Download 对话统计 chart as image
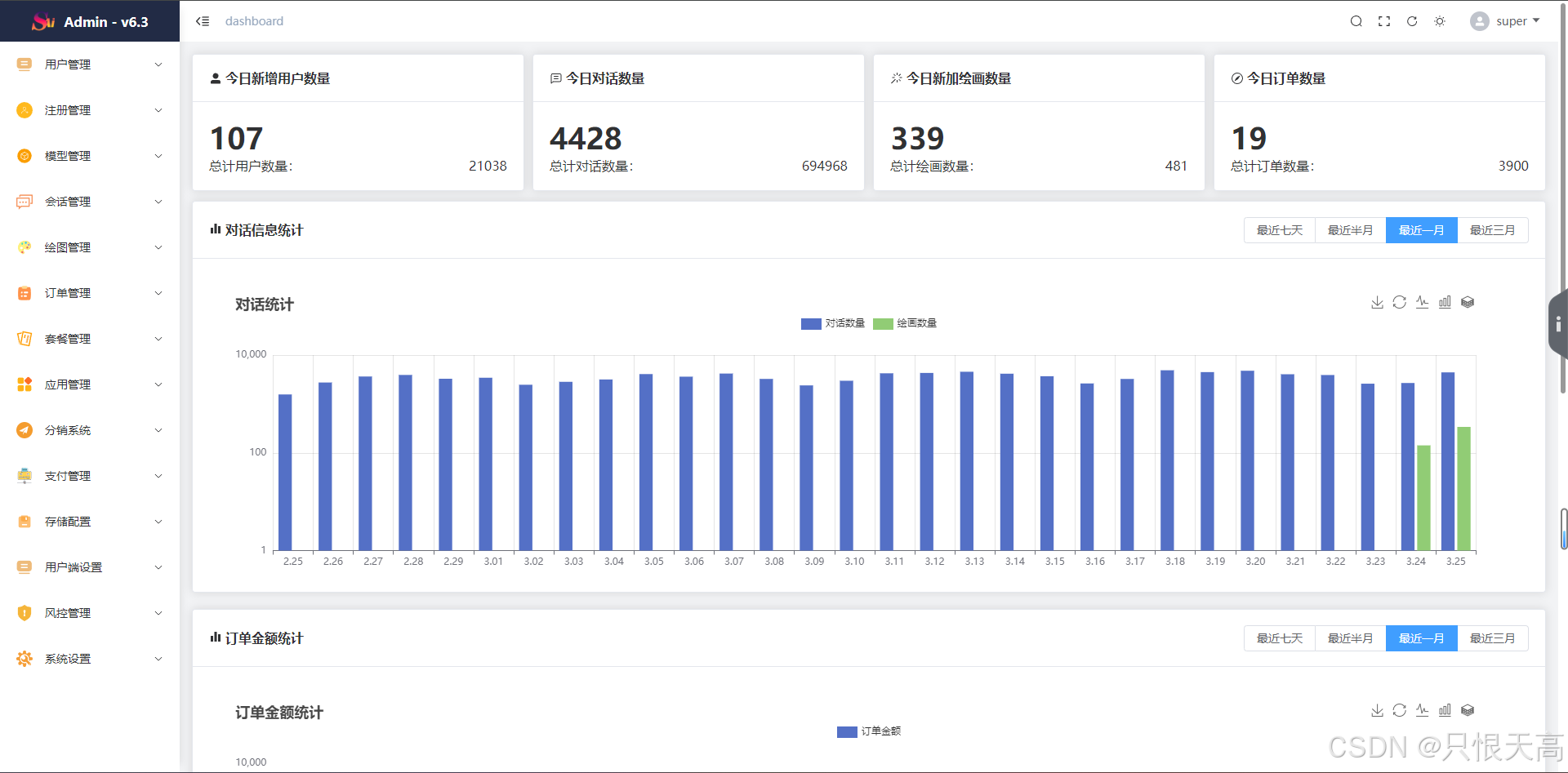Screen dimensions: 1568x773 click(x=1377, y=302)
